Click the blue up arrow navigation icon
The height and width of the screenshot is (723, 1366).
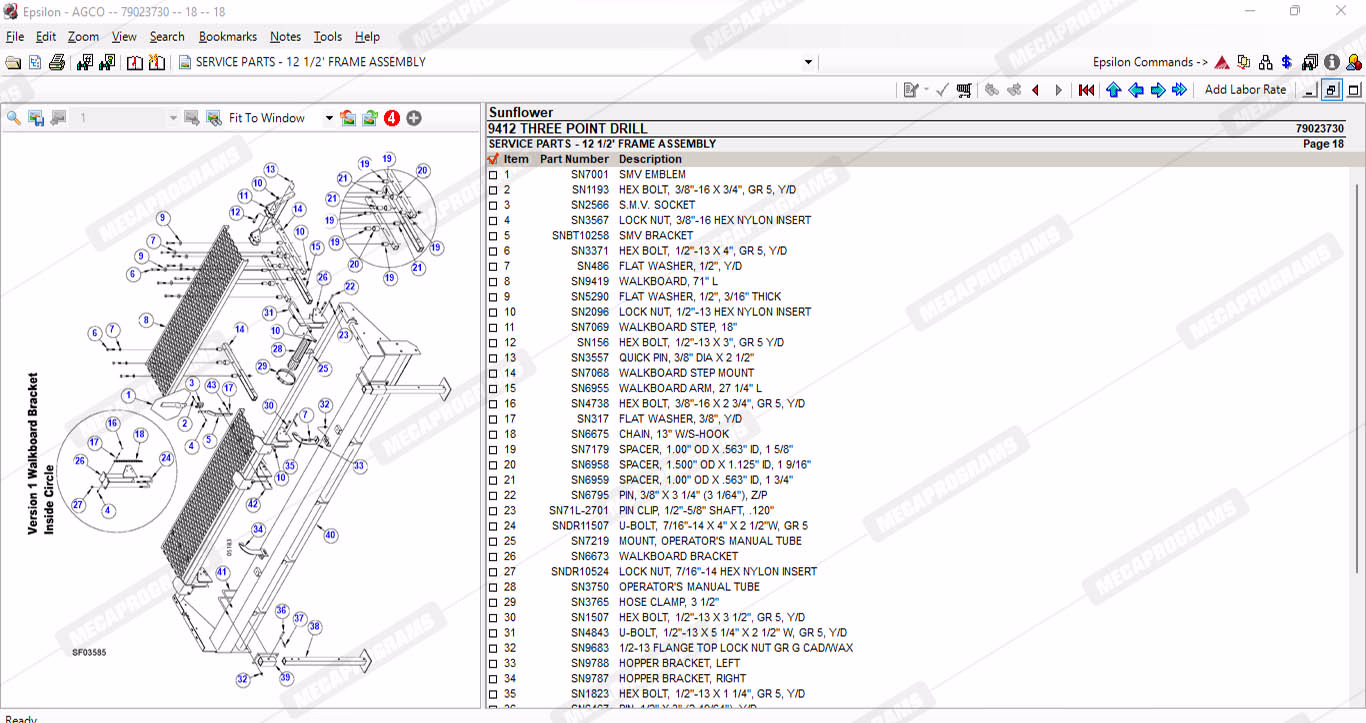point(1113,90)
